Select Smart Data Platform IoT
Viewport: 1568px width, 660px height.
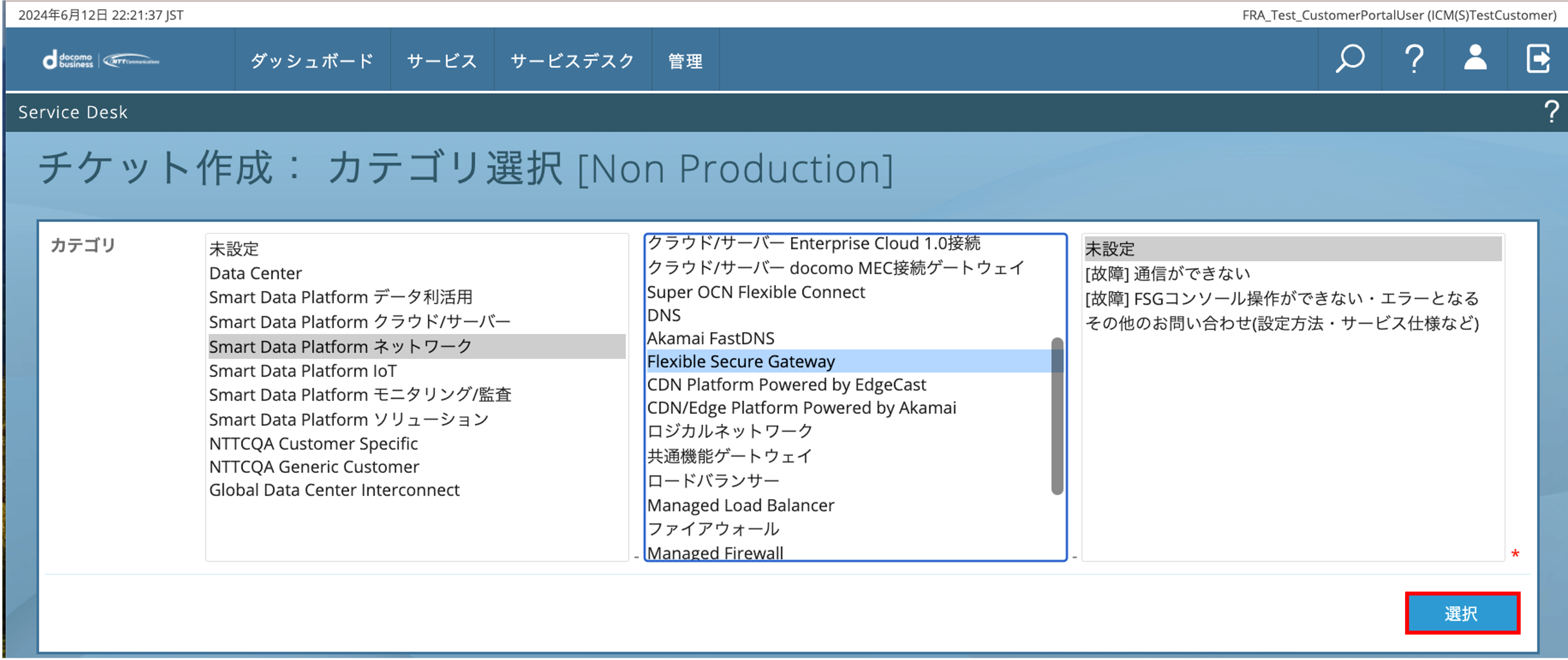tap(417, 370)
